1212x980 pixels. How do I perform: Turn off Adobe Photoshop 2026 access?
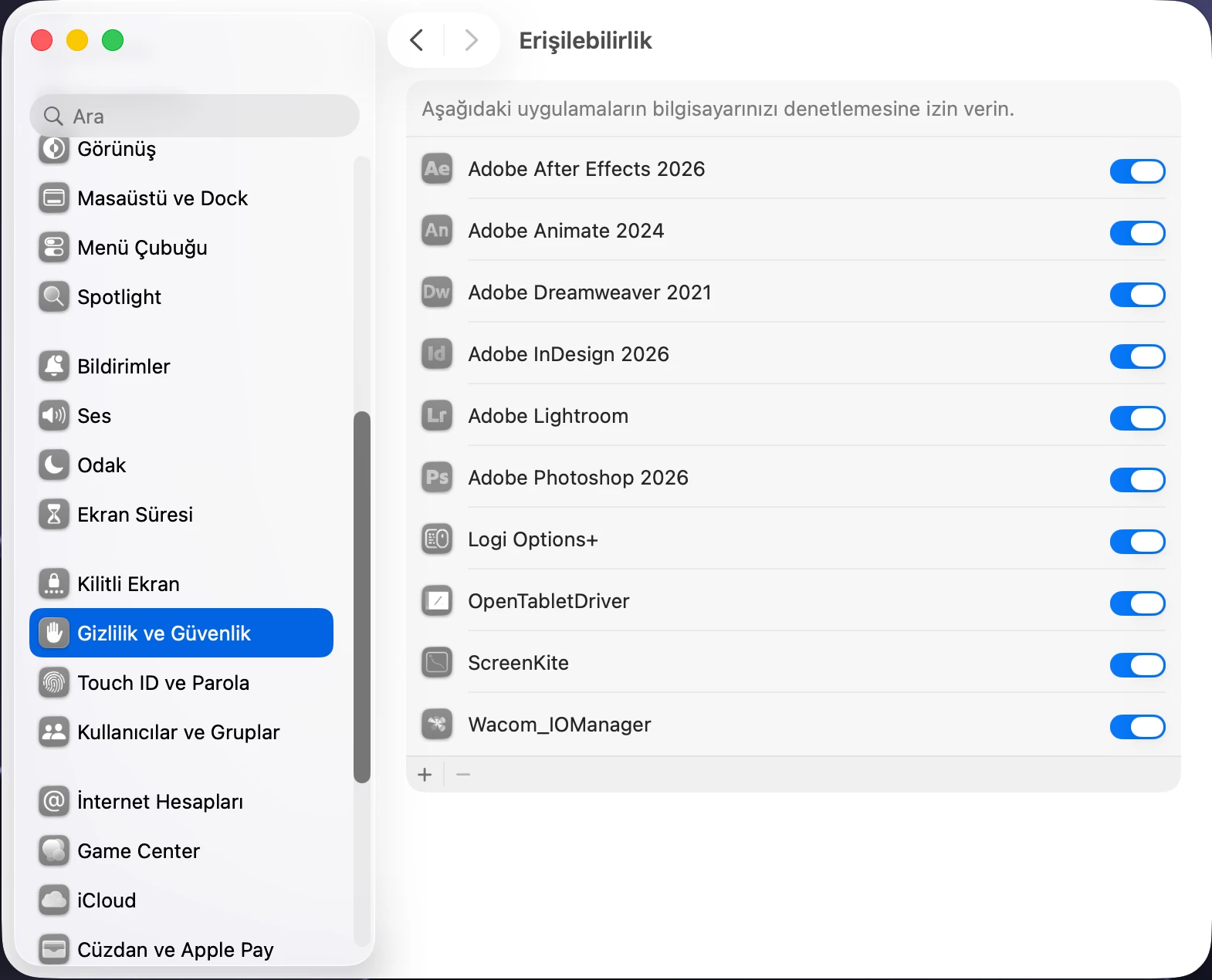tap(1137, 480)
